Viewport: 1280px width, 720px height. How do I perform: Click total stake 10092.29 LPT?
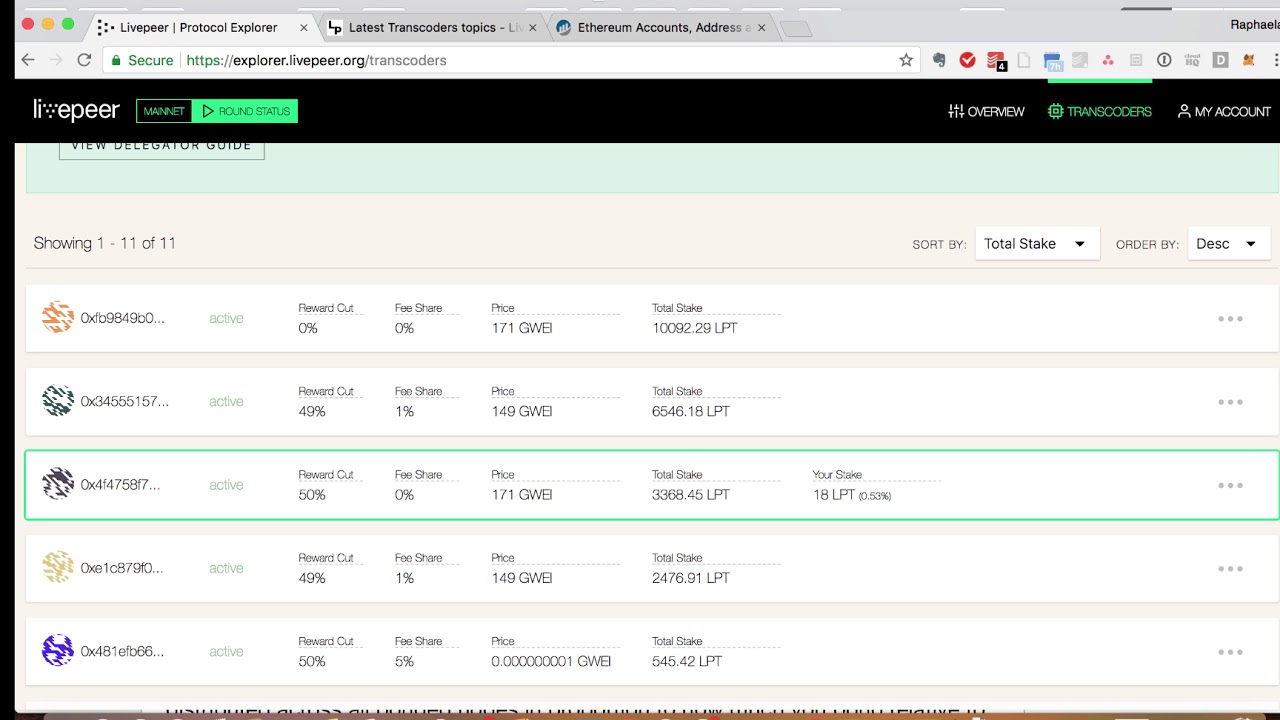point(695,328)
